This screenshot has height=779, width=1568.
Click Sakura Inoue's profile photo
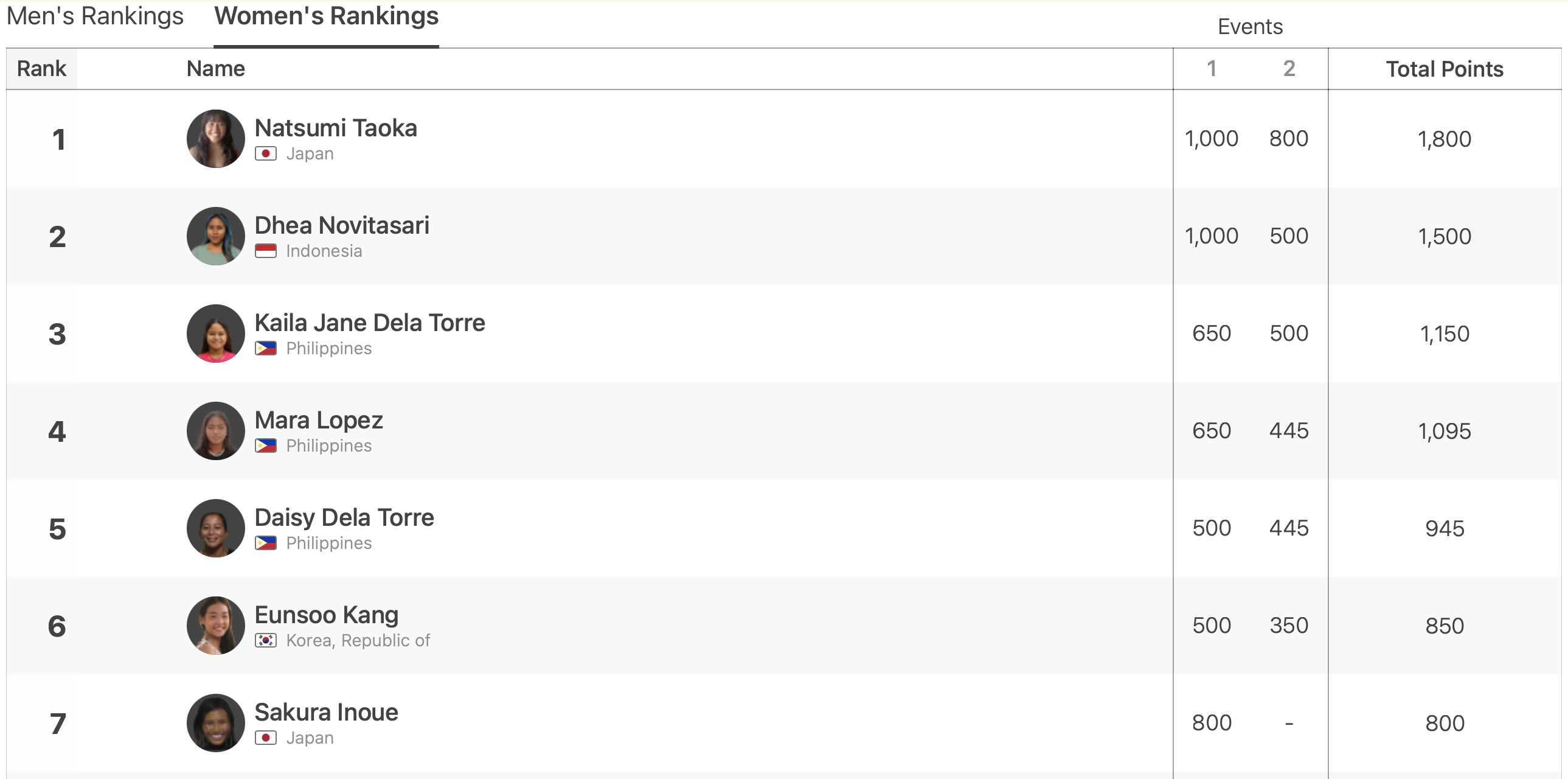click(215, 723)
